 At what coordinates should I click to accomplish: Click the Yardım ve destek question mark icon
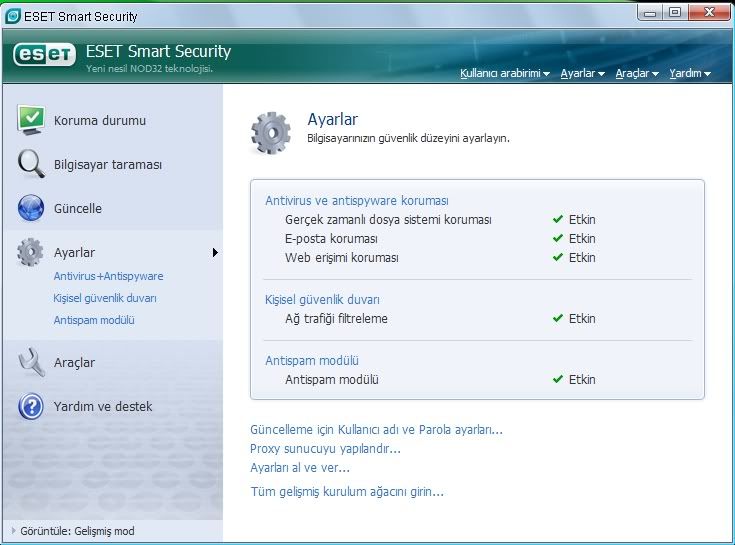[31, 406]
